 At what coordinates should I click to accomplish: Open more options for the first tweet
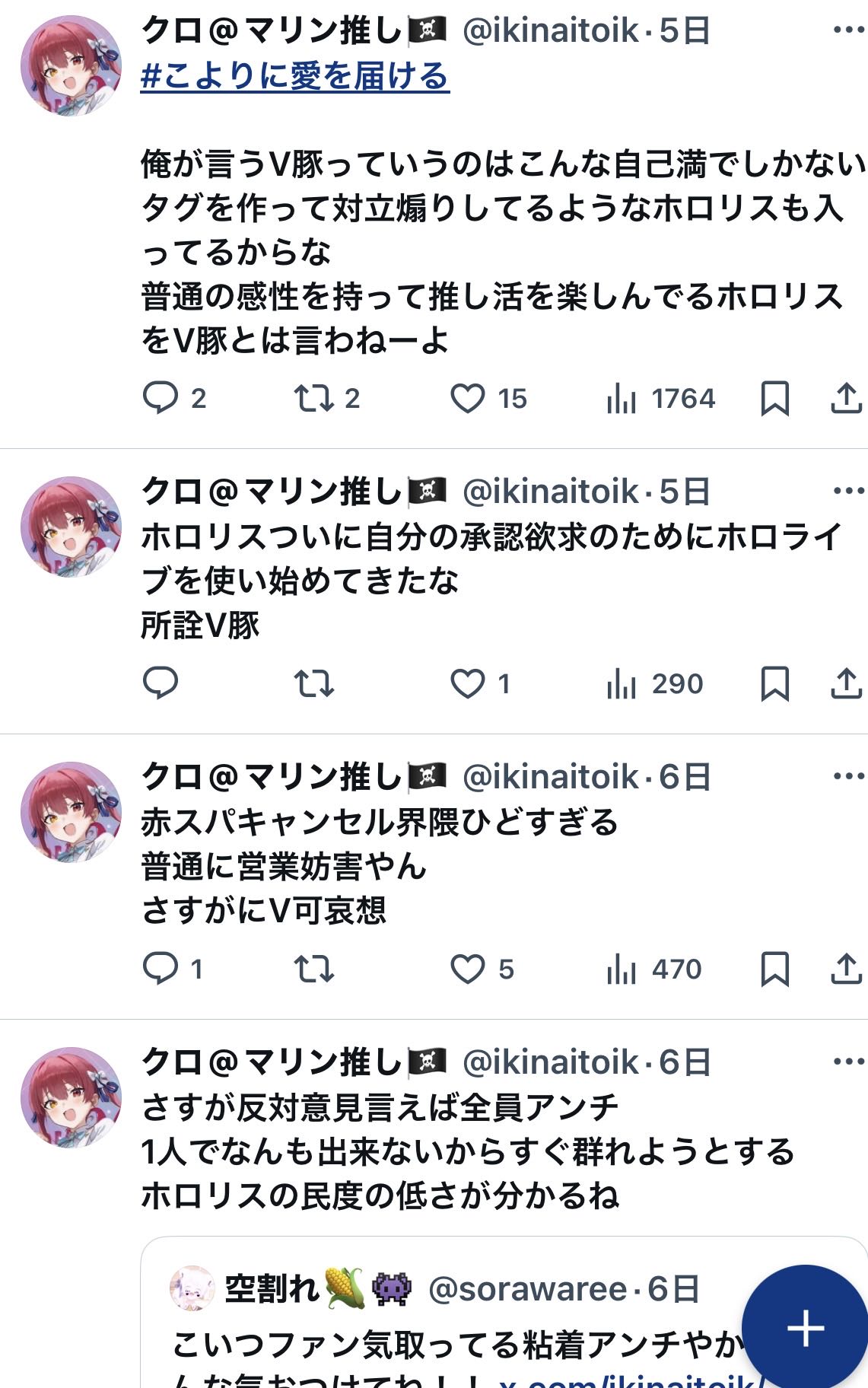[x=848, y=30]
